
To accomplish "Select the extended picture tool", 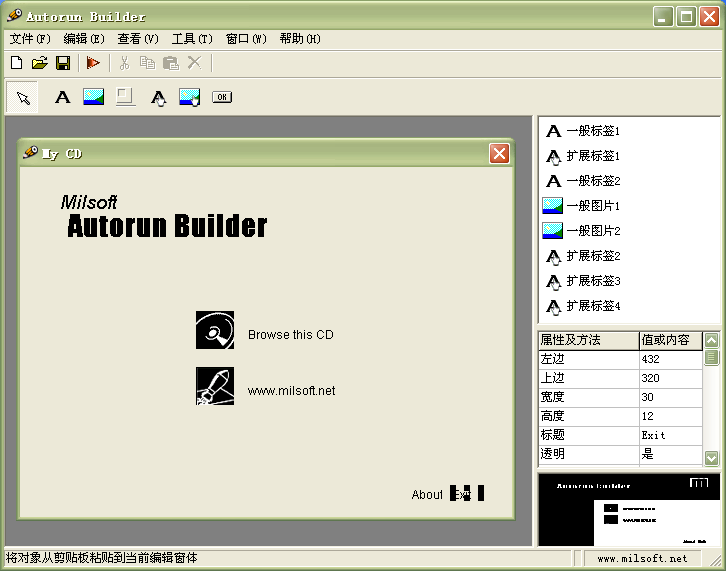I will (x=189, y=97).
